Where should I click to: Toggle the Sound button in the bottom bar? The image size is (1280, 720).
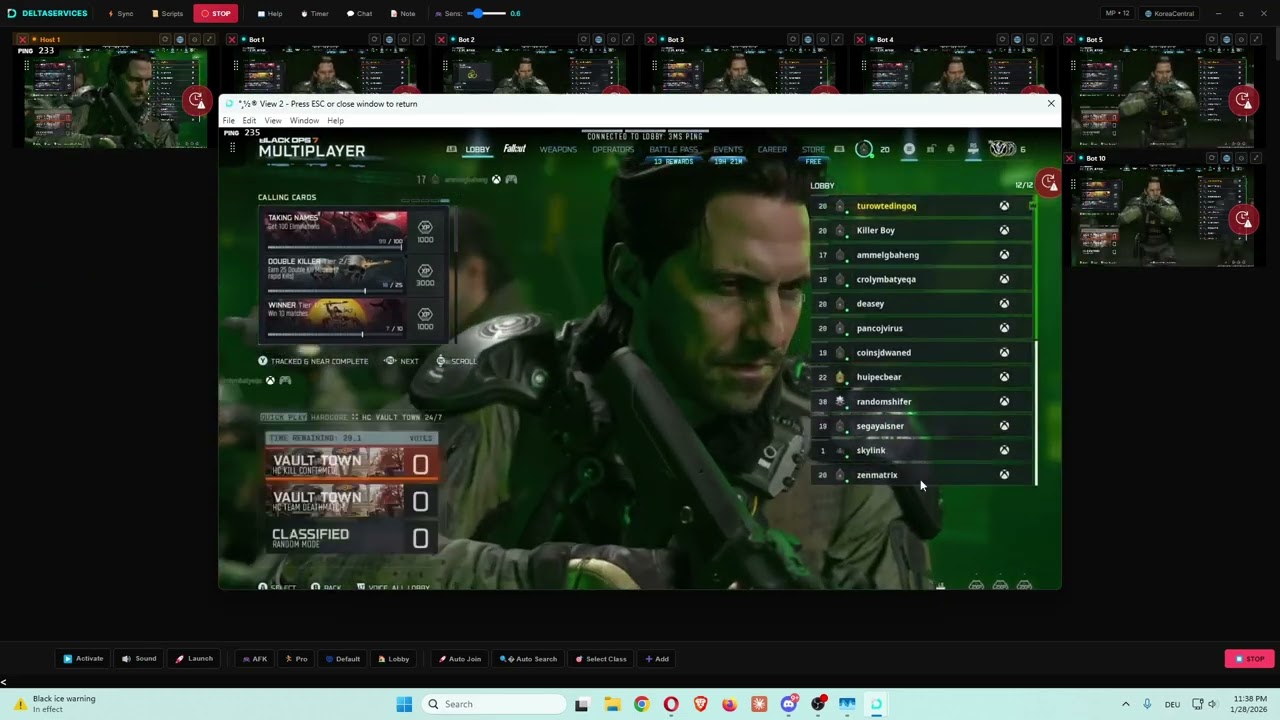[x=140, y=659]
